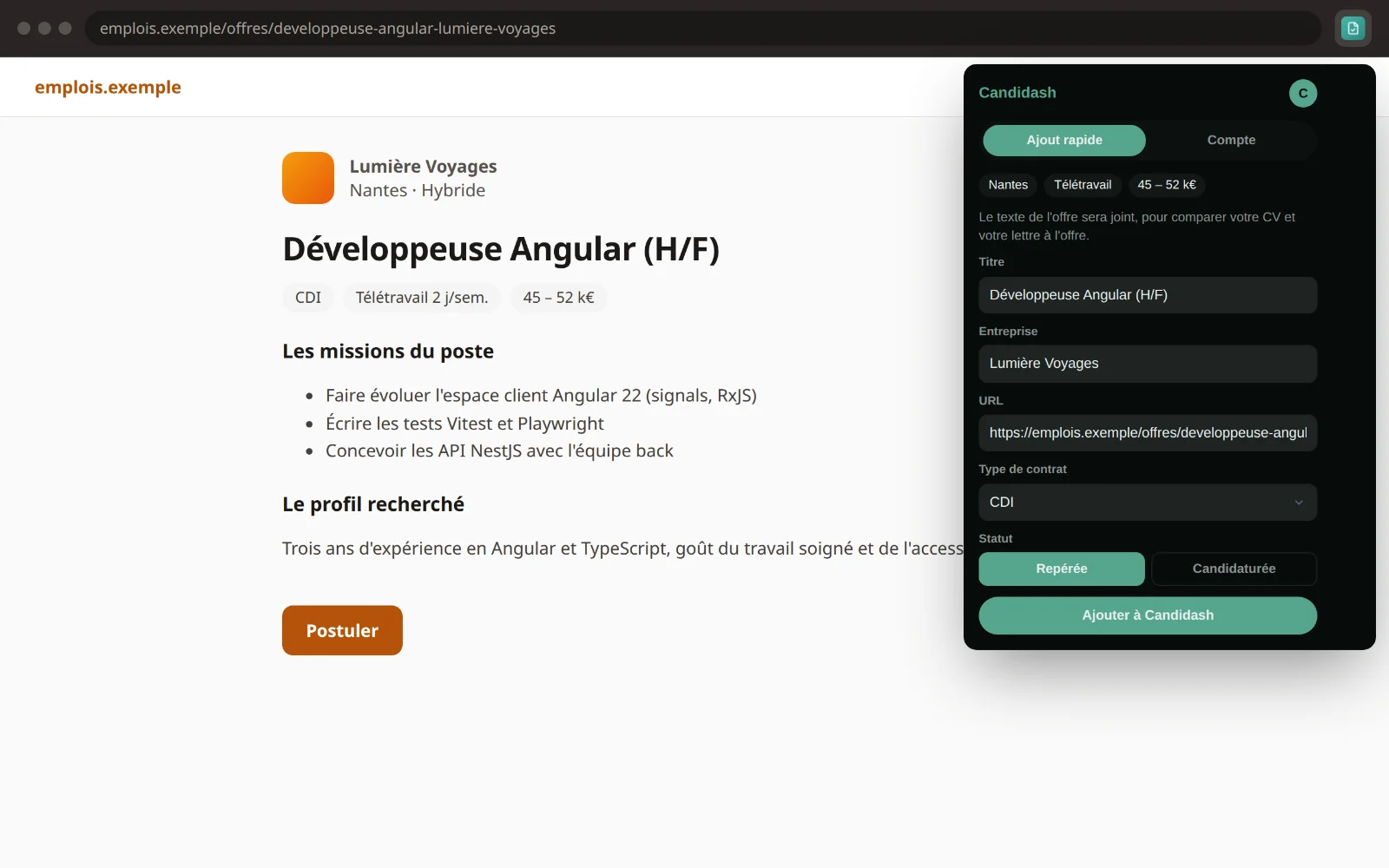Click the Télétravail chip in Candidash

click(x=1083, y=185)
